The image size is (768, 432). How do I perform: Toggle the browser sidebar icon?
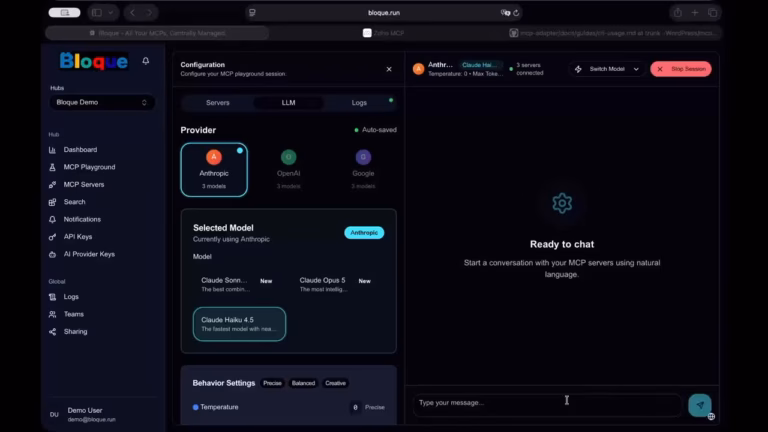click(96, 13)
